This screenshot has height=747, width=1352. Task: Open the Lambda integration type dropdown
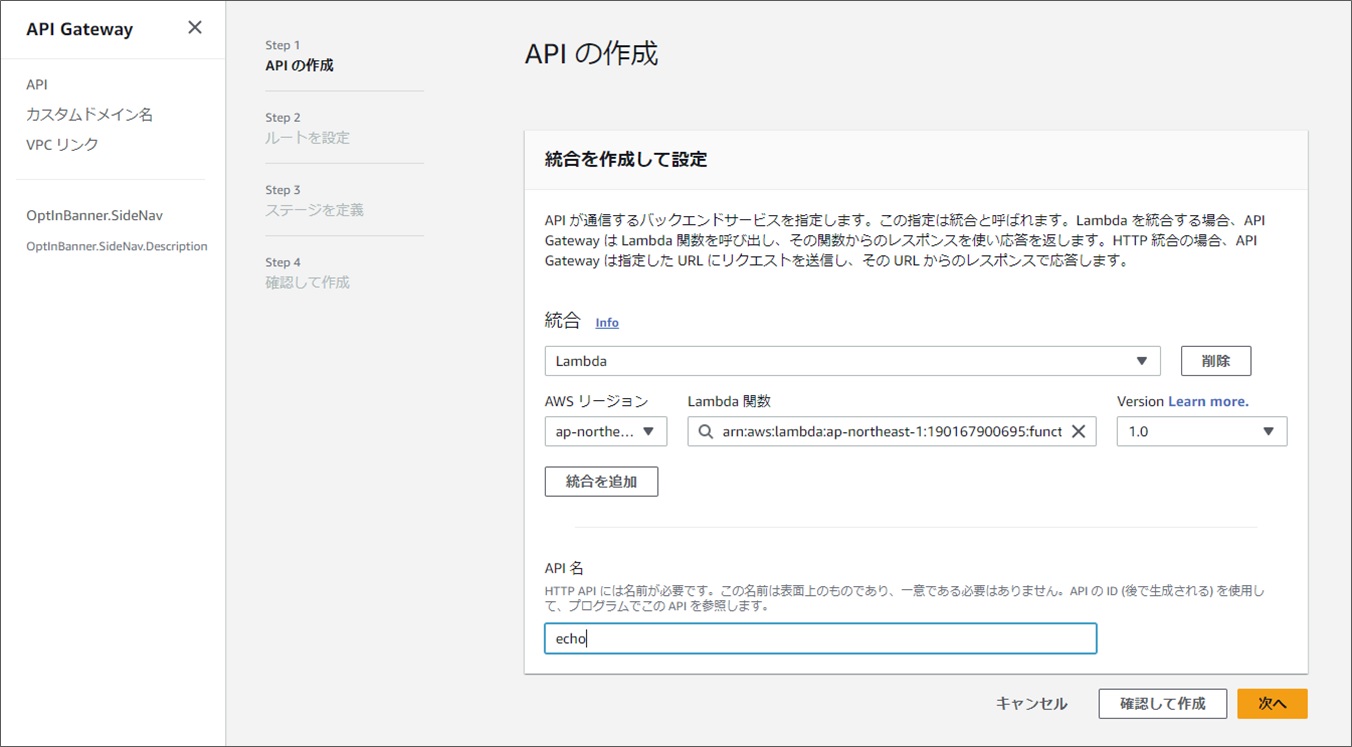tap(852, 361)
